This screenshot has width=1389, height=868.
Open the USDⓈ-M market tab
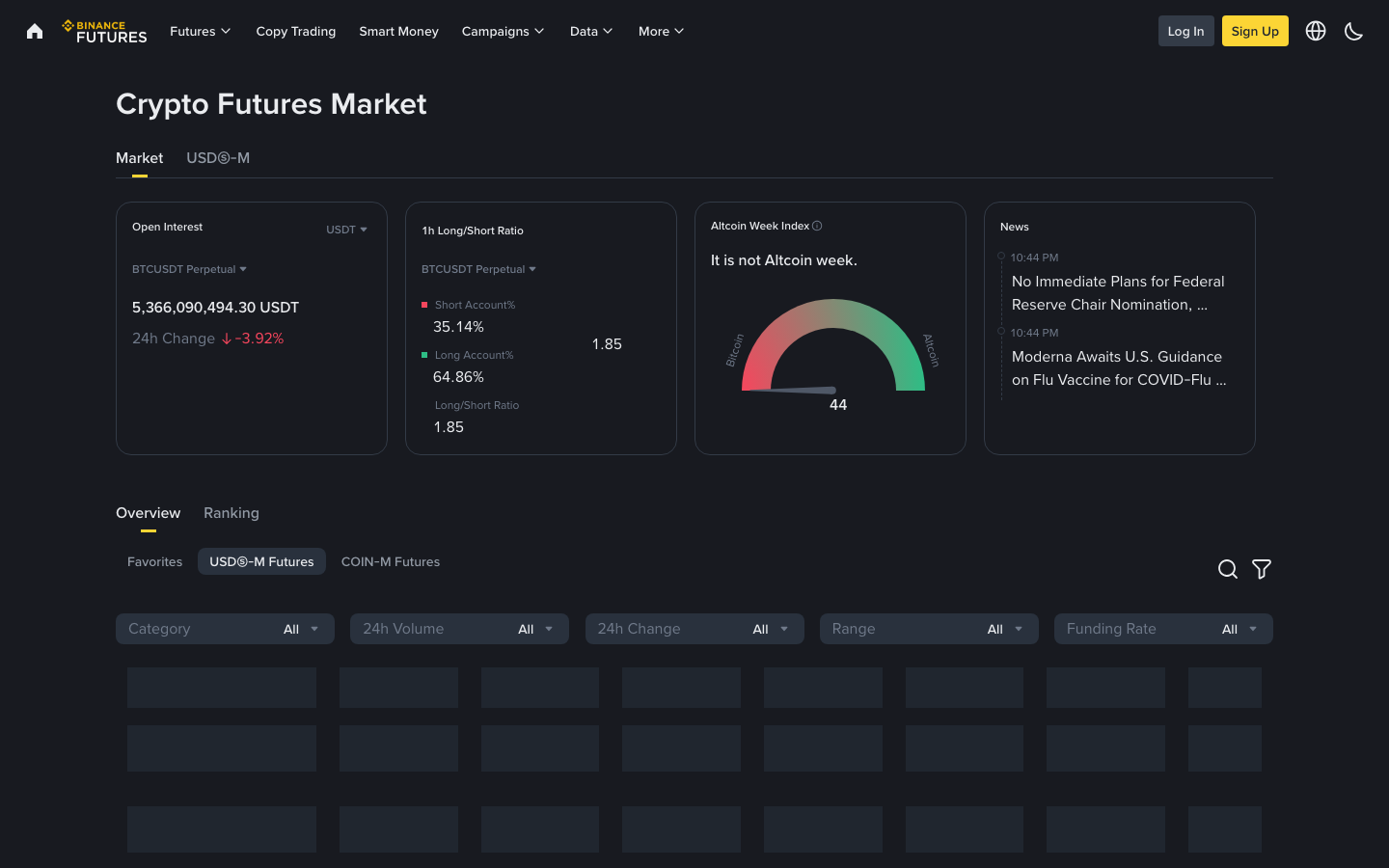coord(218,157)
